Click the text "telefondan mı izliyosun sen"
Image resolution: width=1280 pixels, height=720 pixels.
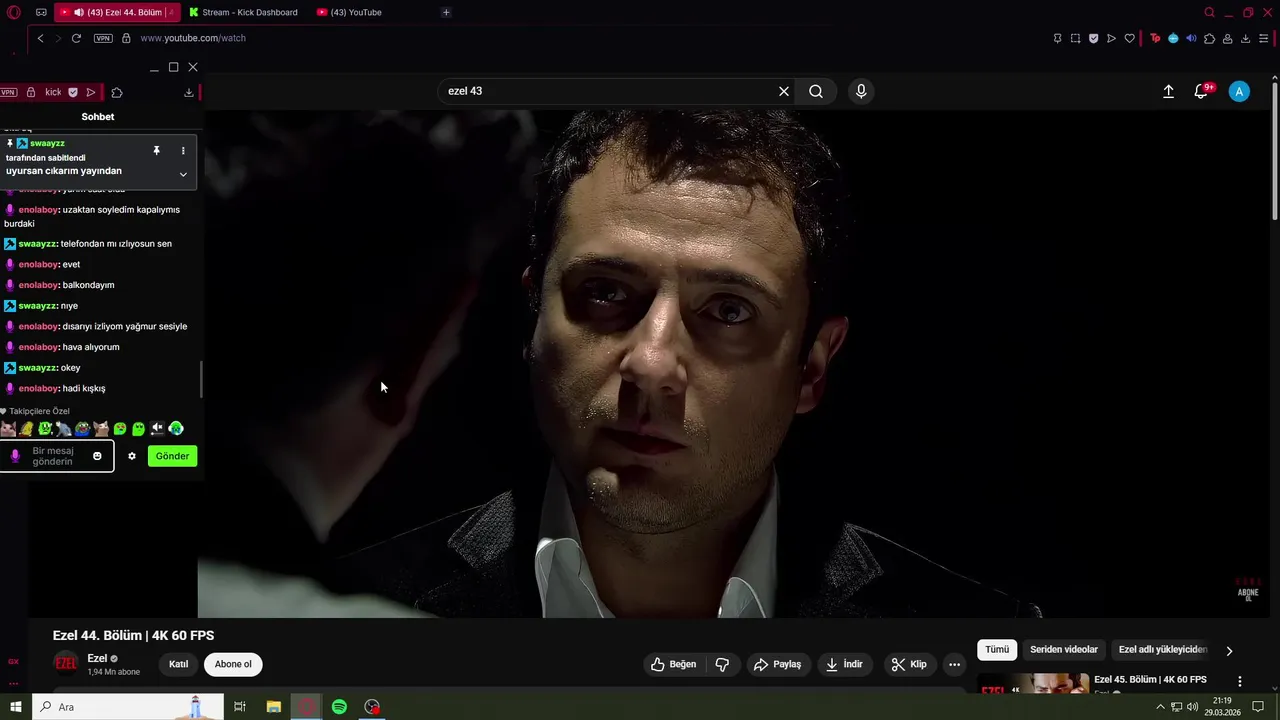pos(116,244)
